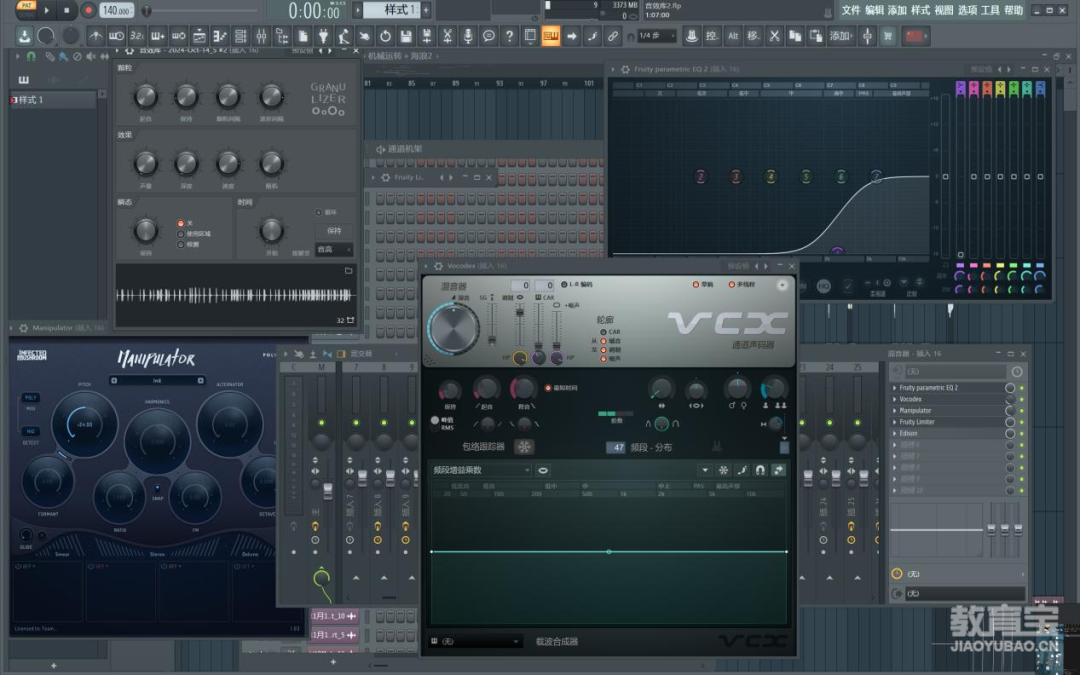Screen dimensions: 1080x675
Task: Expand the Manipulator slot in mixer effects
Action: (895, 411)
